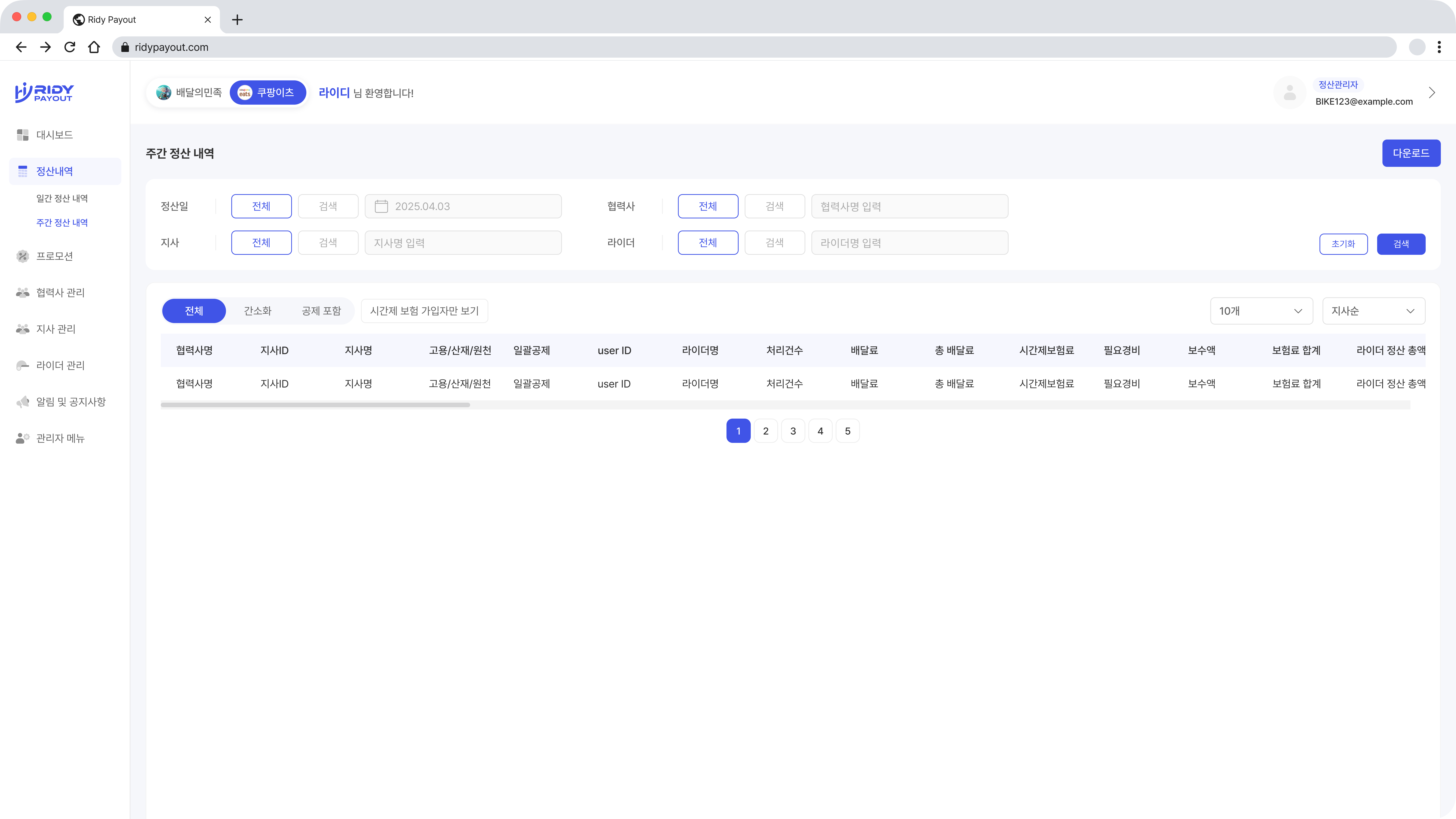Open 주간 정산 내역 submenu
The height and width of the screenshot is (819, 1456).
tap(62, 223)
